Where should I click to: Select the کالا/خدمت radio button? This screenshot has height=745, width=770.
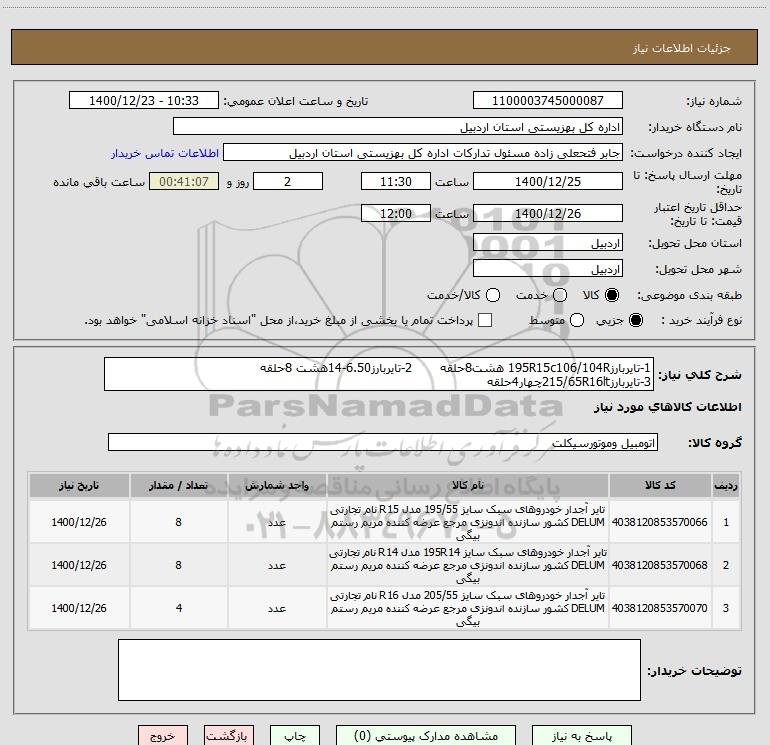tap(493, 295)
